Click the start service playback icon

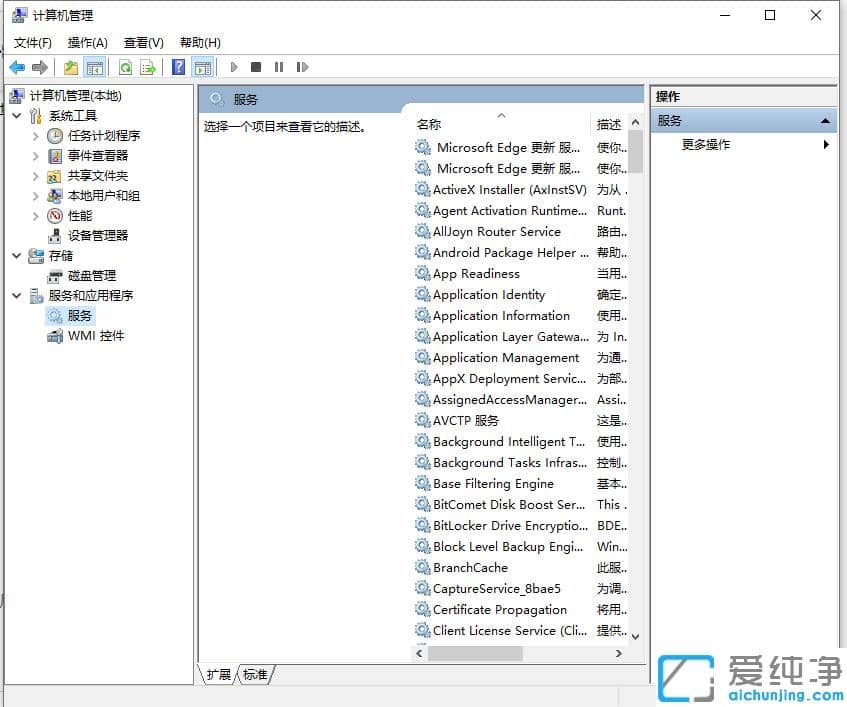click(232, 67)
